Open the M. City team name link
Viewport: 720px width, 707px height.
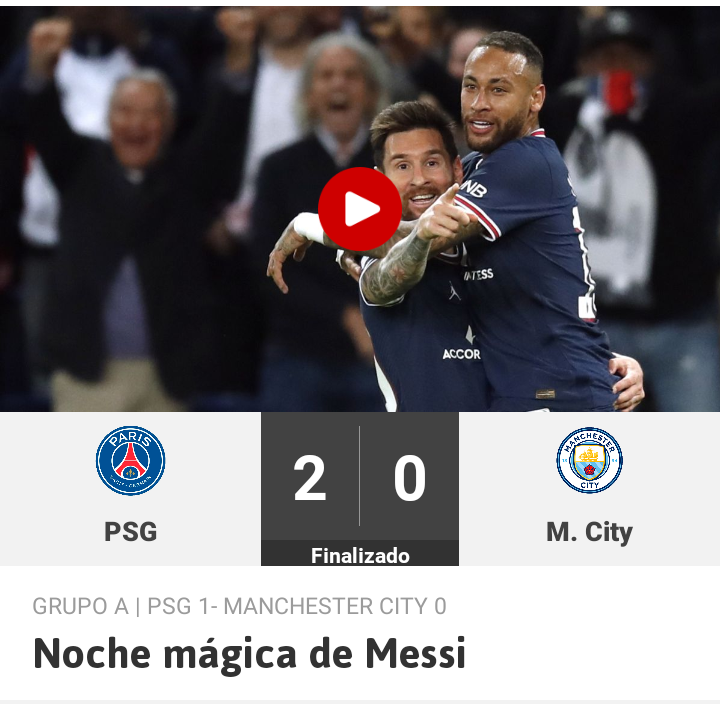click(x=590, y=533)
